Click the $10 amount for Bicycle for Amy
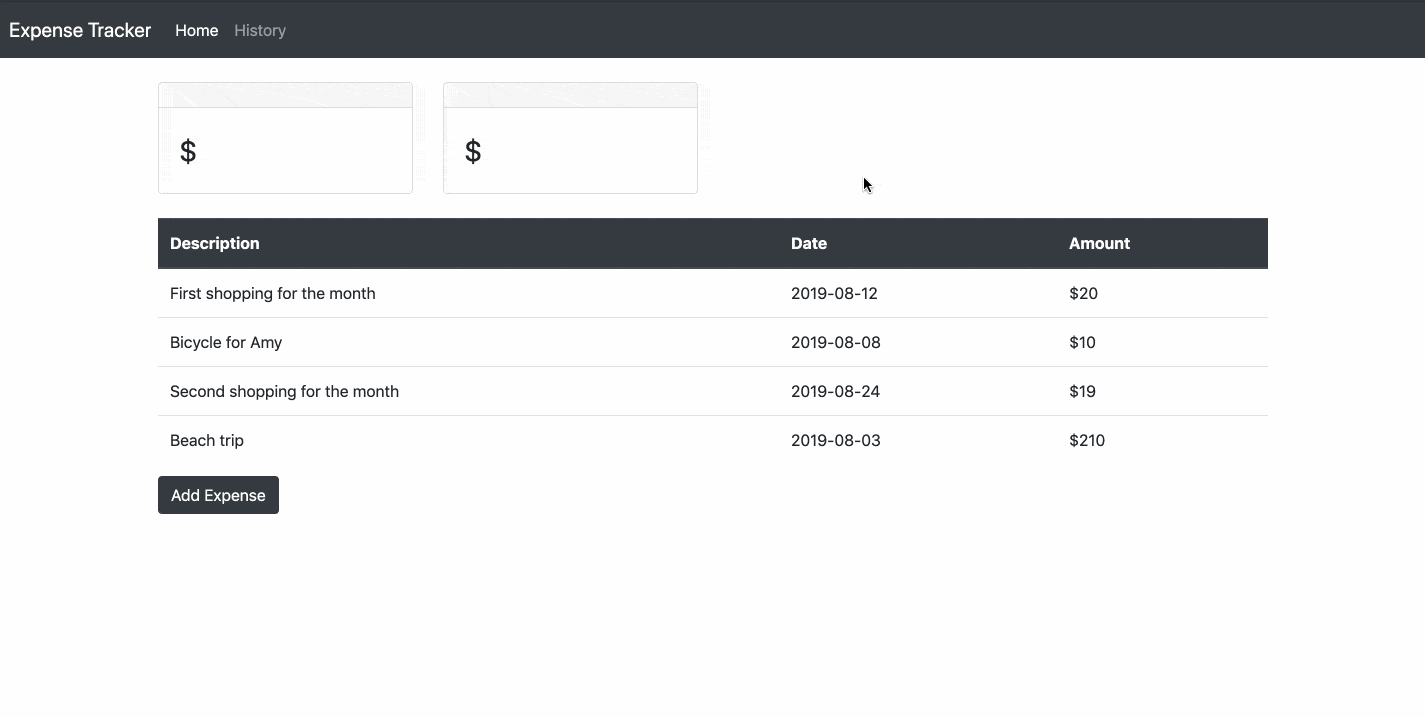Viewport: 1425px width, 717px height. [1082, 342]
